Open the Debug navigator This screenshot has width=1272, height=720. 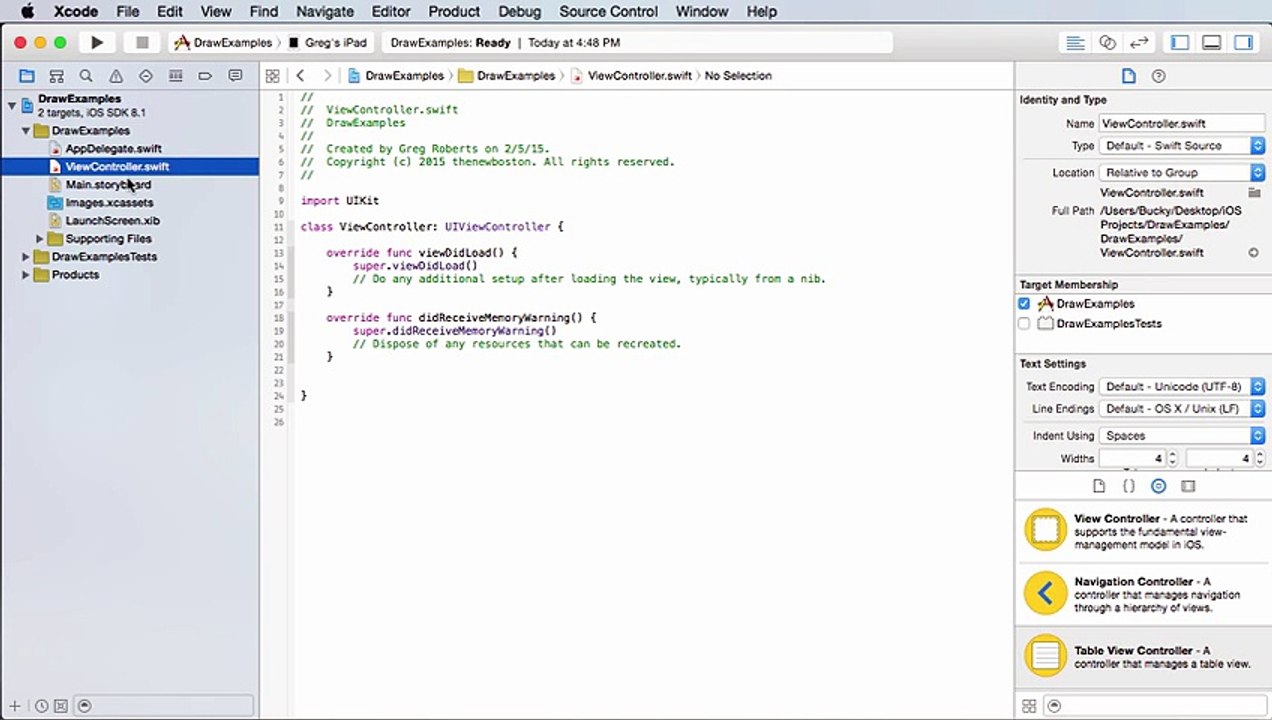coord(175,76)
